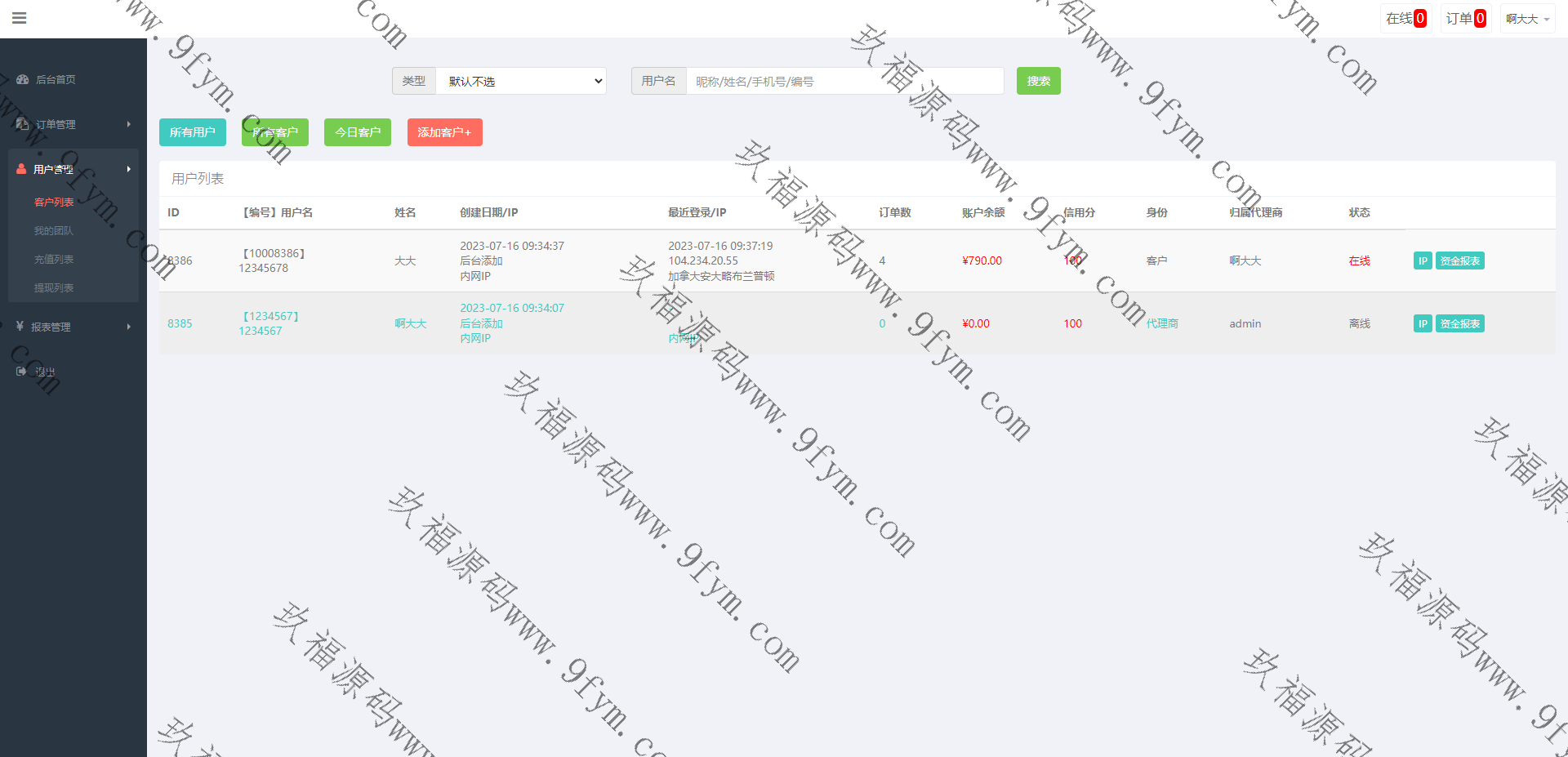Open the 啊大大 account dropdown
Screen dimensions: 1568x757
pyautogui.click(x=1527, y=19)
